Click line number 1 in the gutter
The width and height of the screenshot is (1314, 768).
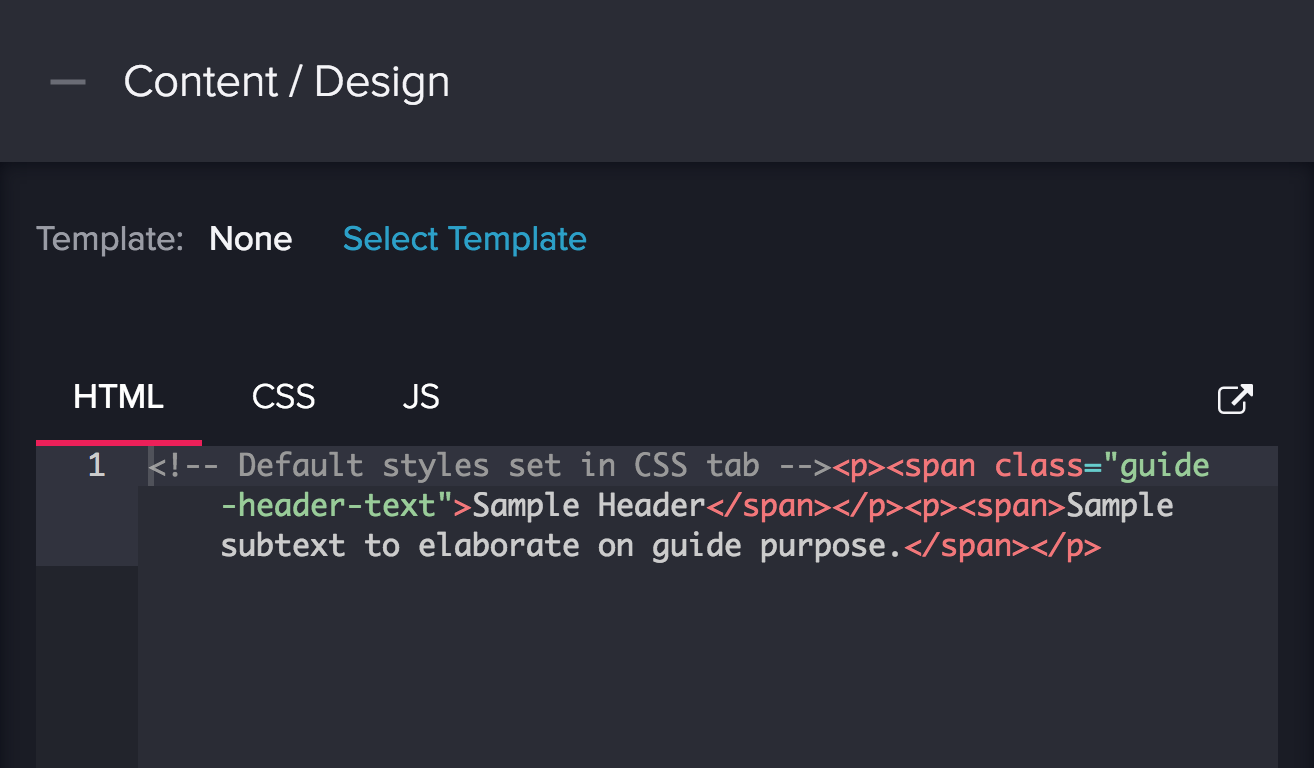tap(96, 466)
